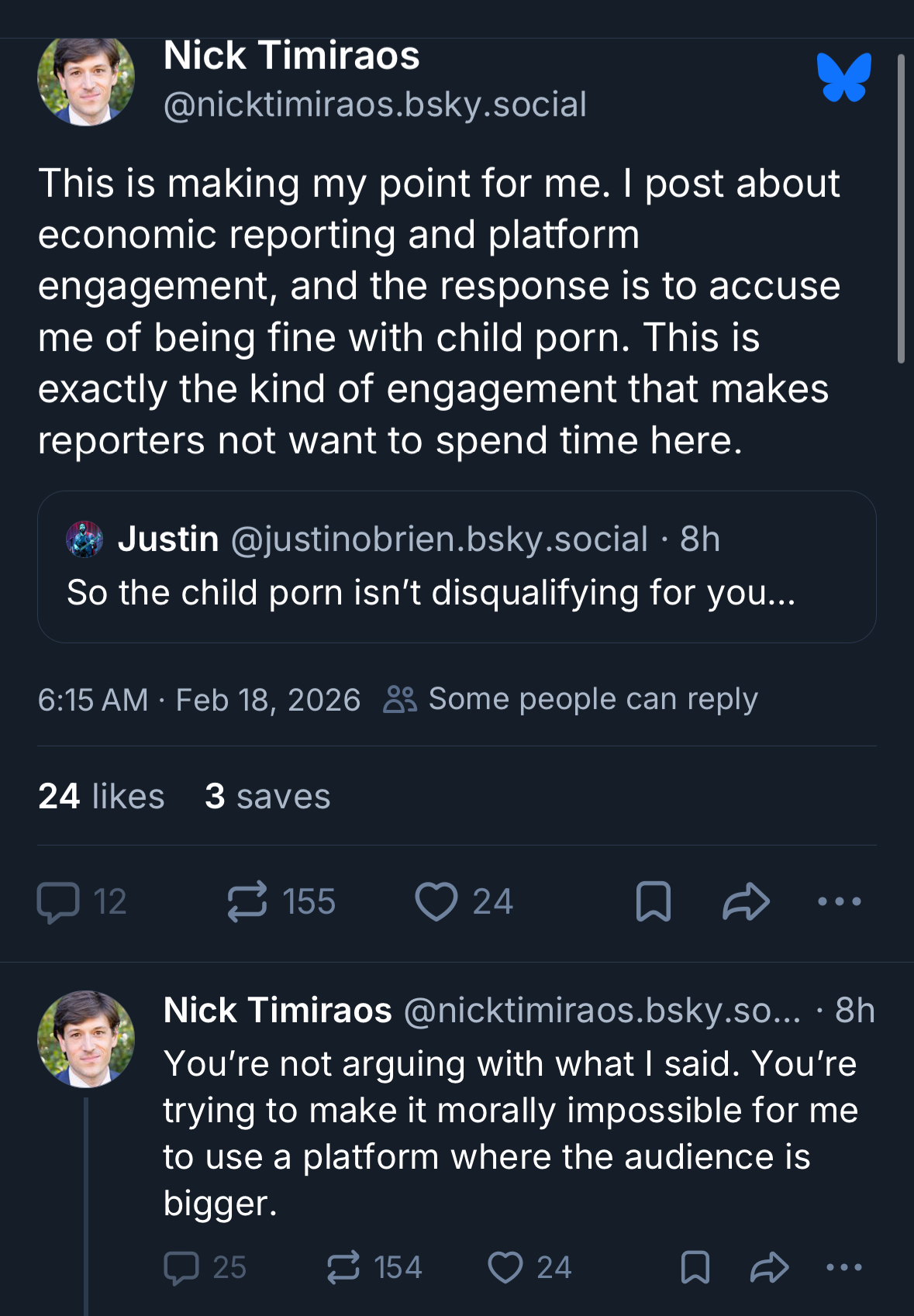Open 'Some people can reply' settings

pos(571,700)
